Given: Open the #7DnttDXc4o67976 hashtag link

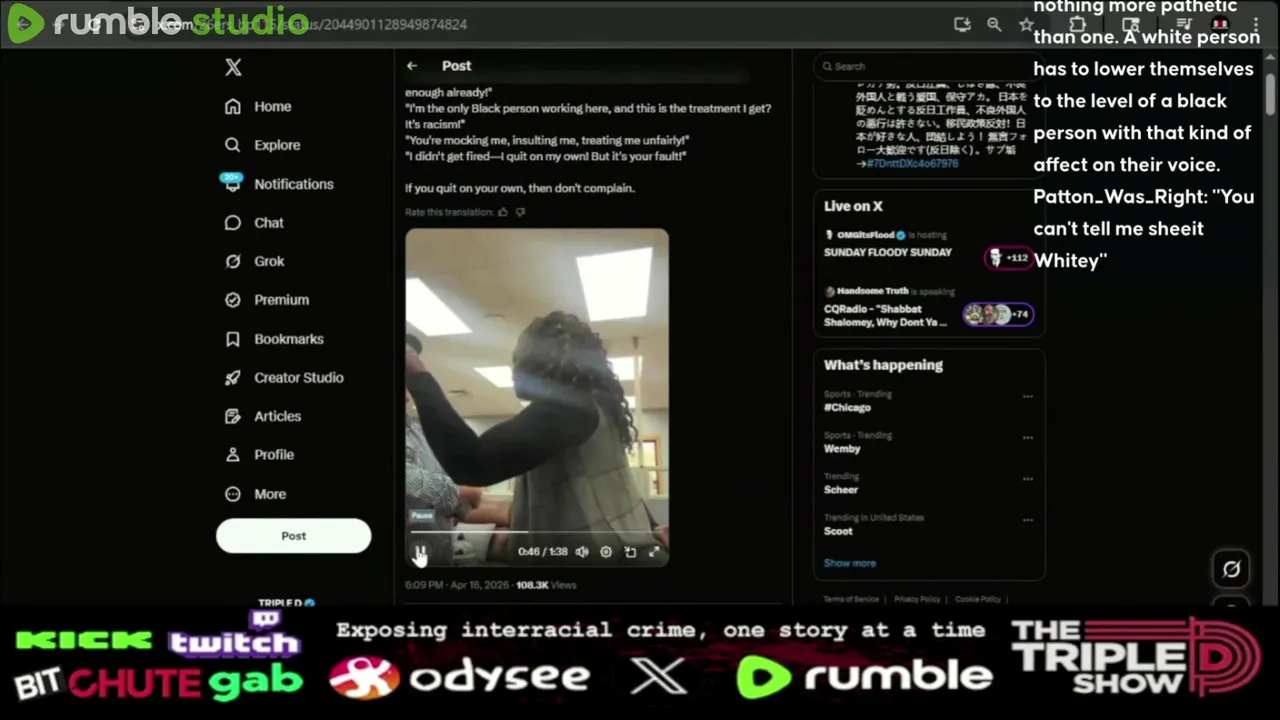Looking at the screenshot, I should pyautogui.click(x=912, y=163).
